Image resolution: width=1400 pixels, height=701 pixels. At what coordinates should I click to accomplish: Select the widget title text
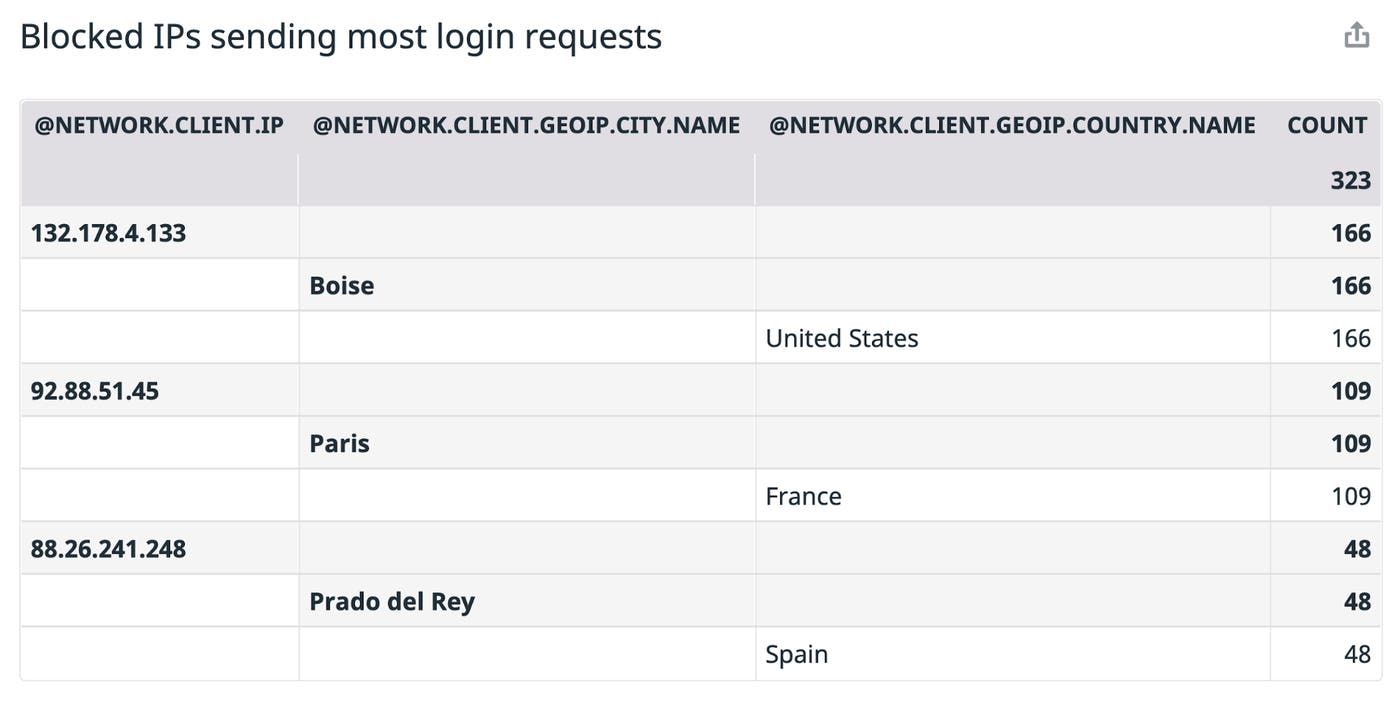click(x=340, y=35)
